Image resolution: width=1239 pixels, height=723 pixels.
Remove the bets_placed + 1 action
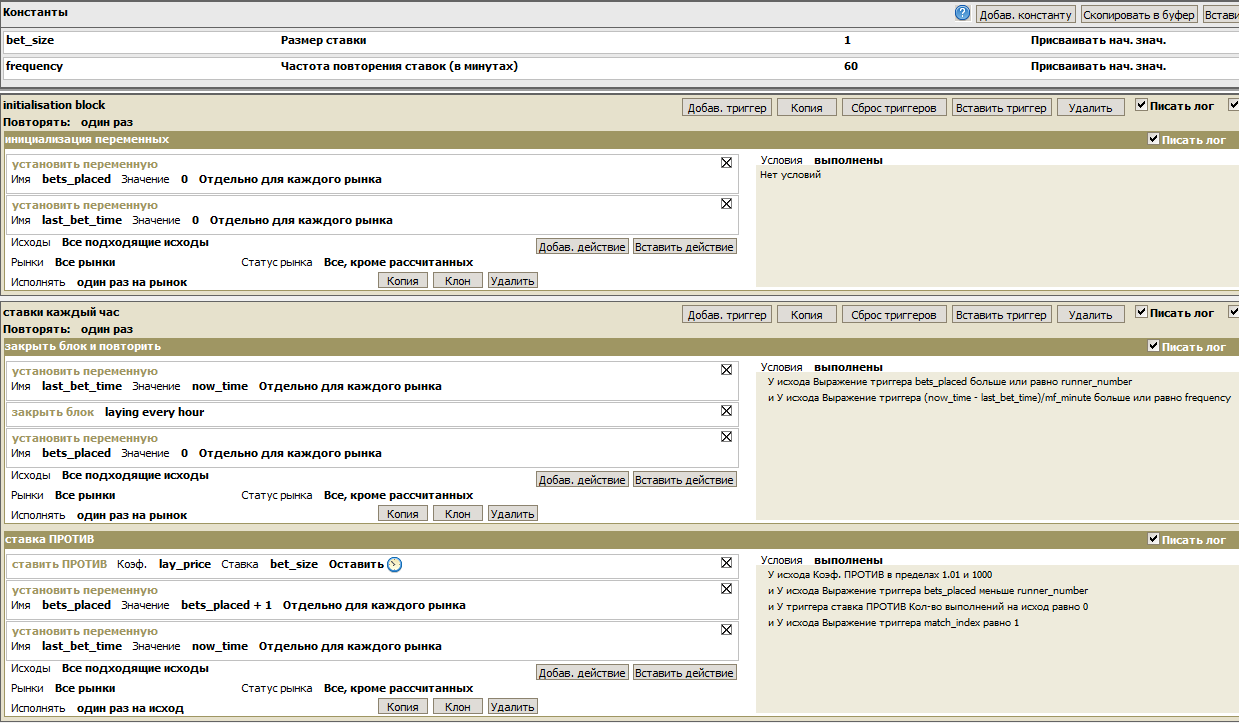726,588
